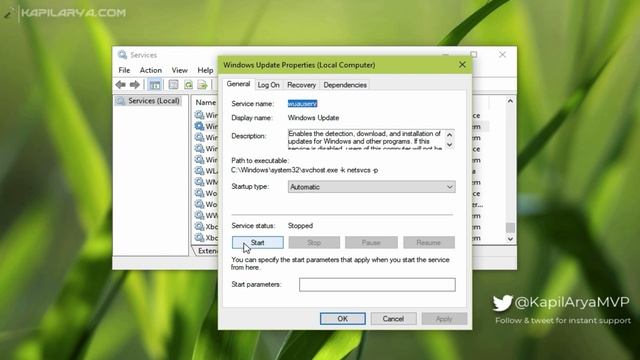This screenshot has height=360, width=640.
Task: Select the last Xbc service row
Action: 206,238
